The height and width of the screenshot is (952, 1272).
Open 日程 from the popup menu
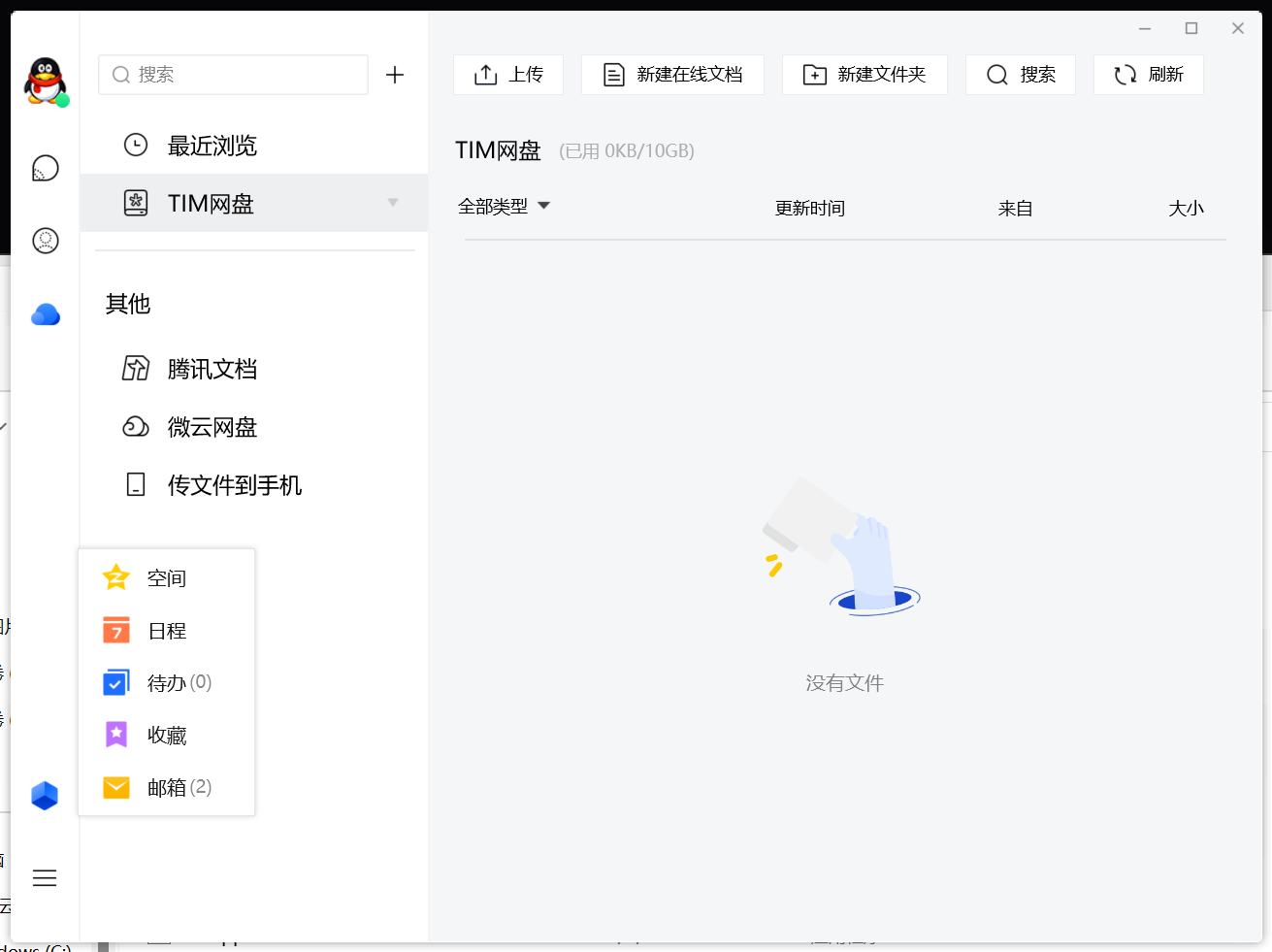pos(167,630)
